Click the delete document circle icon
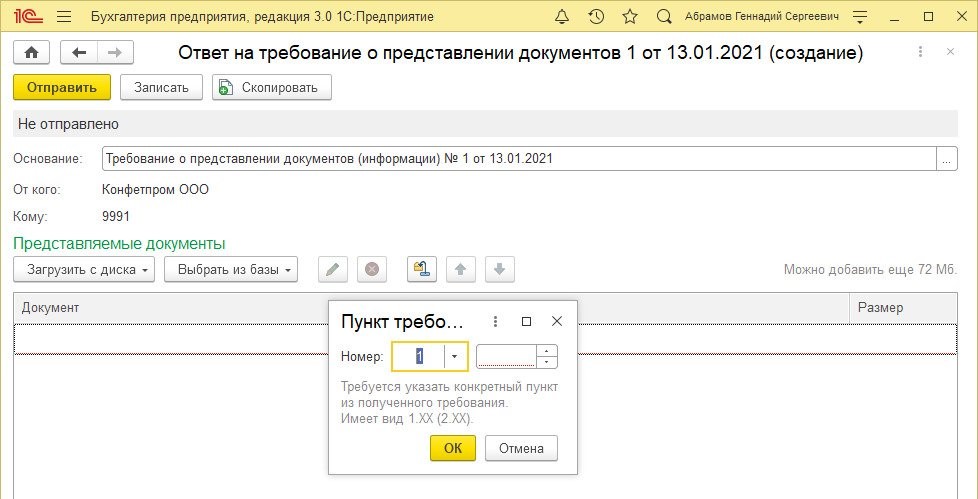Viewport: 978px width, 499px height. [x=371, y=269]
